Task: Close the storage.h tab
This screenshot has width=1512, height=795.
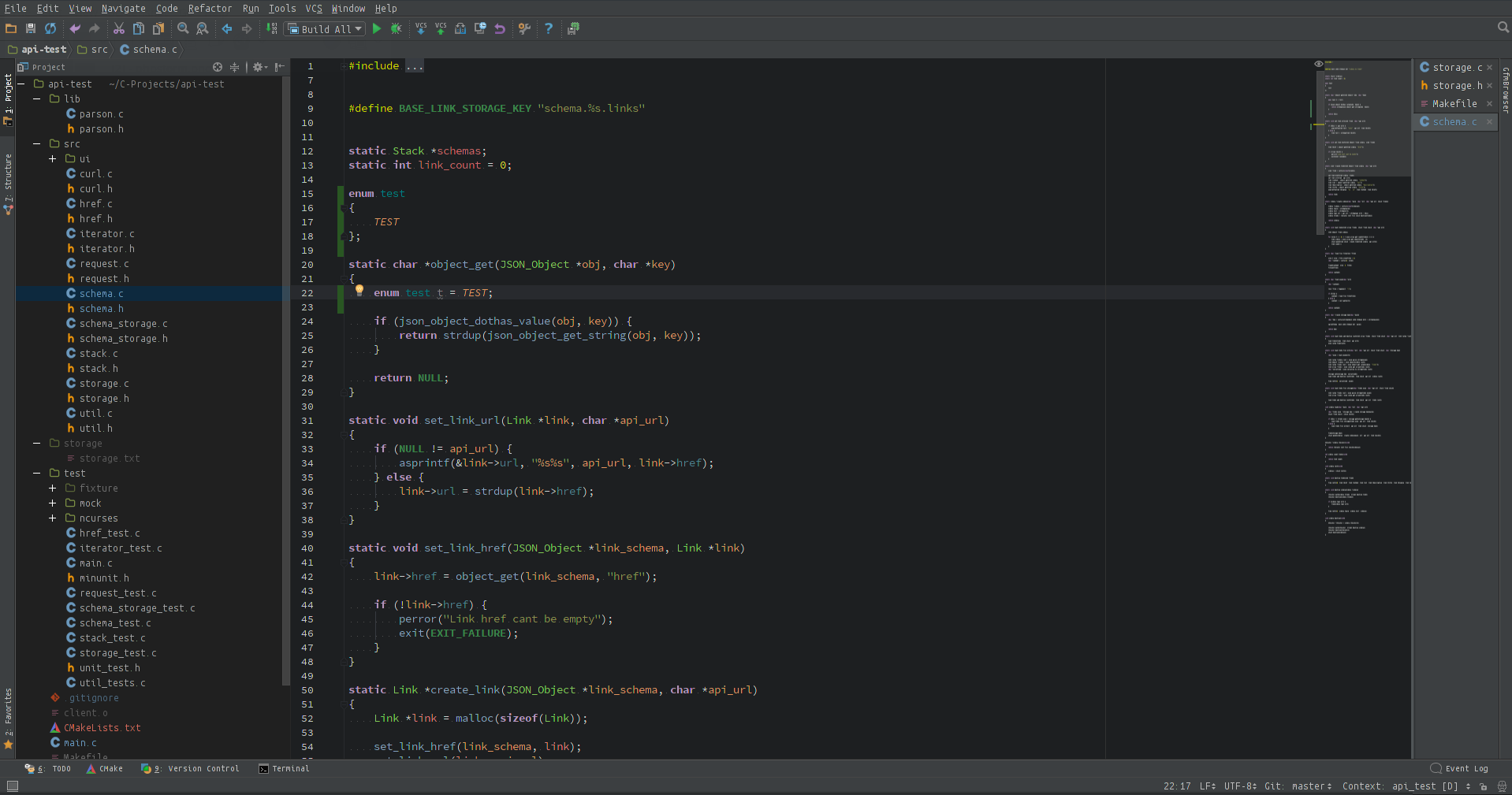Action: 1490,86
